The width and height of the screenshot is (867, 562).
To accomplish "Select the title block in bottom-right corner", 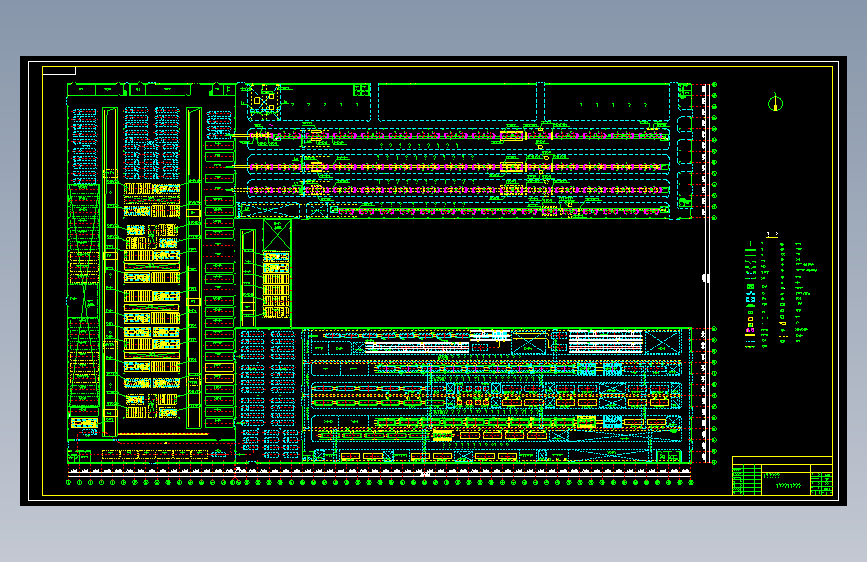I will [x=782, y=476].
